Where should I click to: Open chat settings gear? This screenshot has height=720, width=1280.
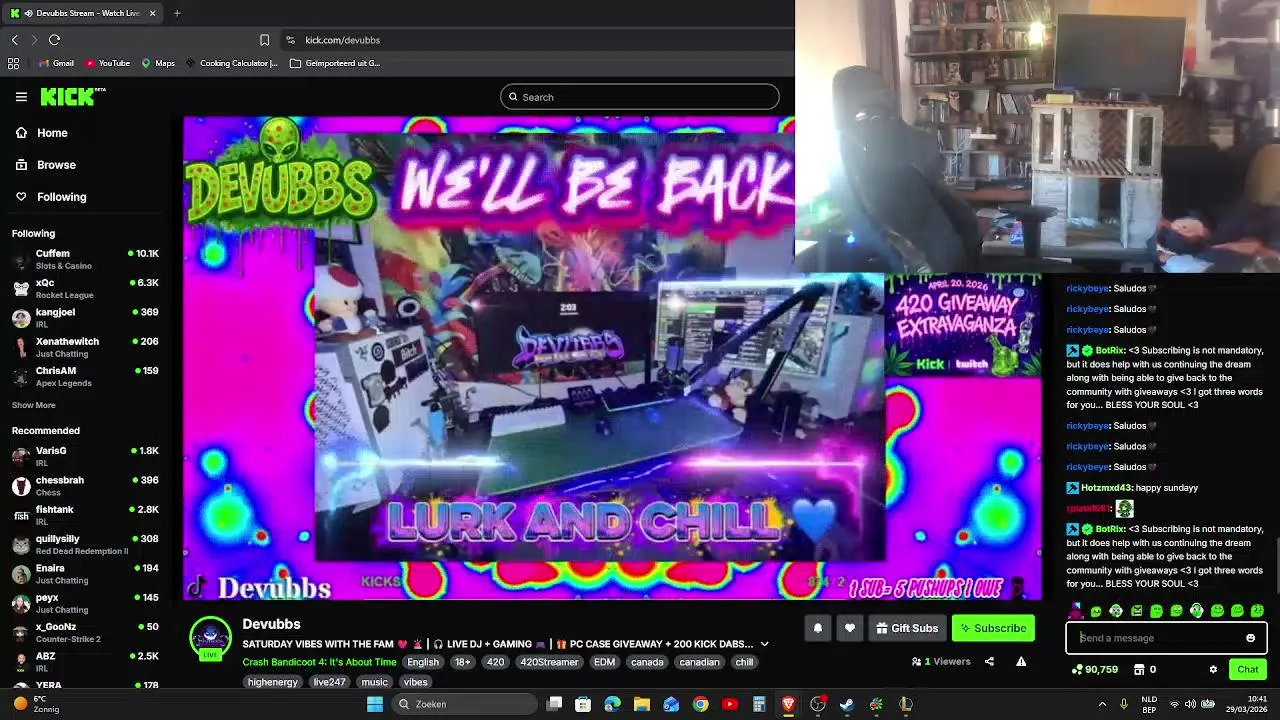pos(1213,669)
